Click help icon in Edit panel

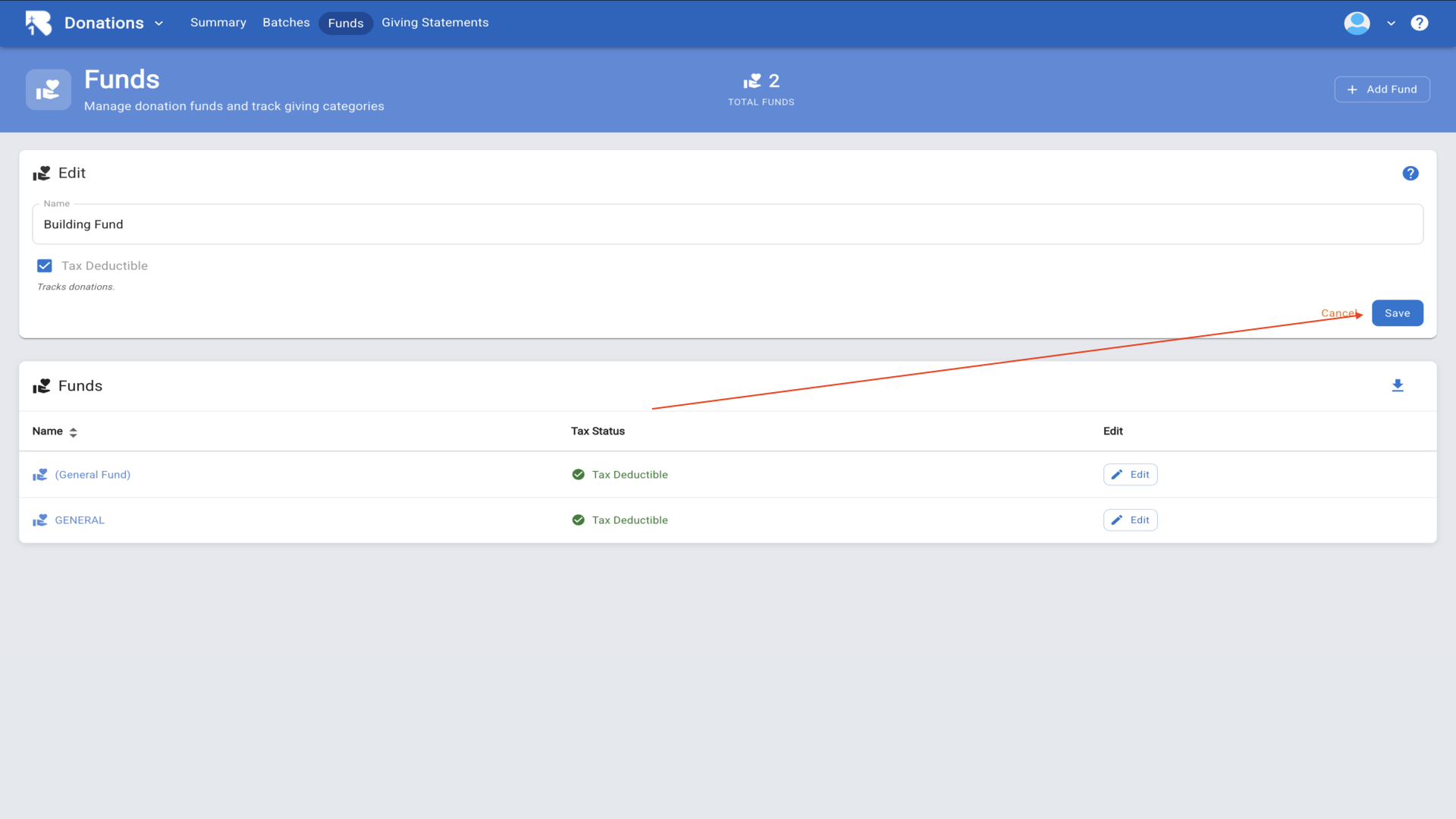coord(1410,174)
